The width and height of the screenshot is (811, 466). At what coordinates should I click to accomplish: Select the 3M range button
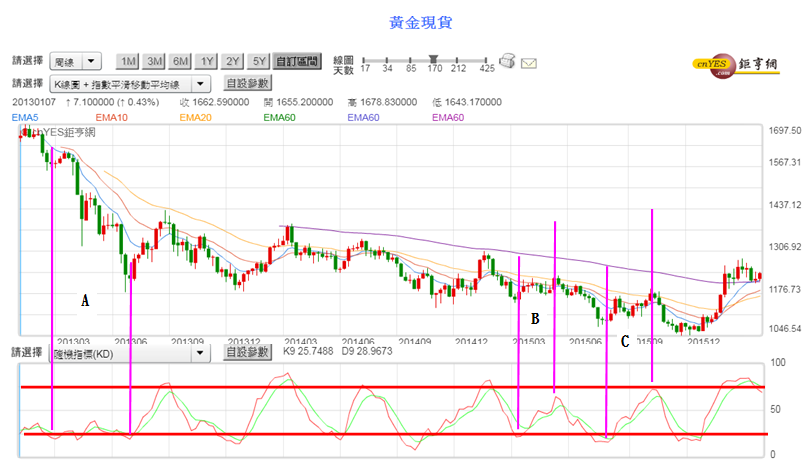(154, 62)
